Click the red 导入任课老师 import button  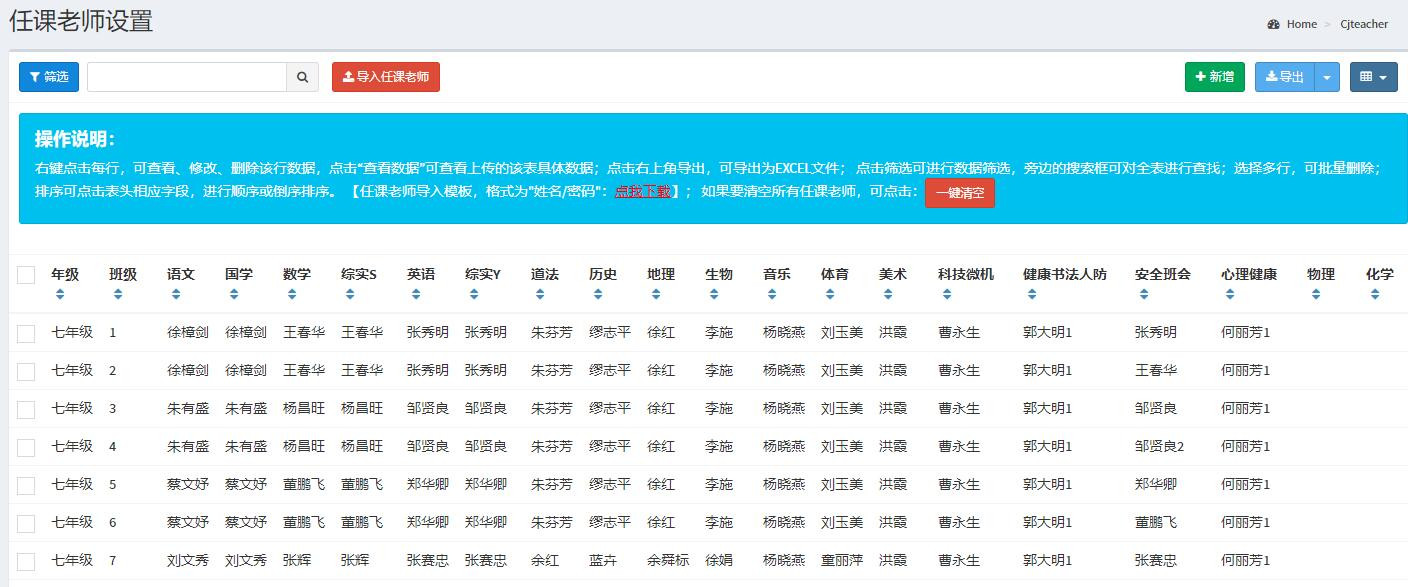pos(386,77)
